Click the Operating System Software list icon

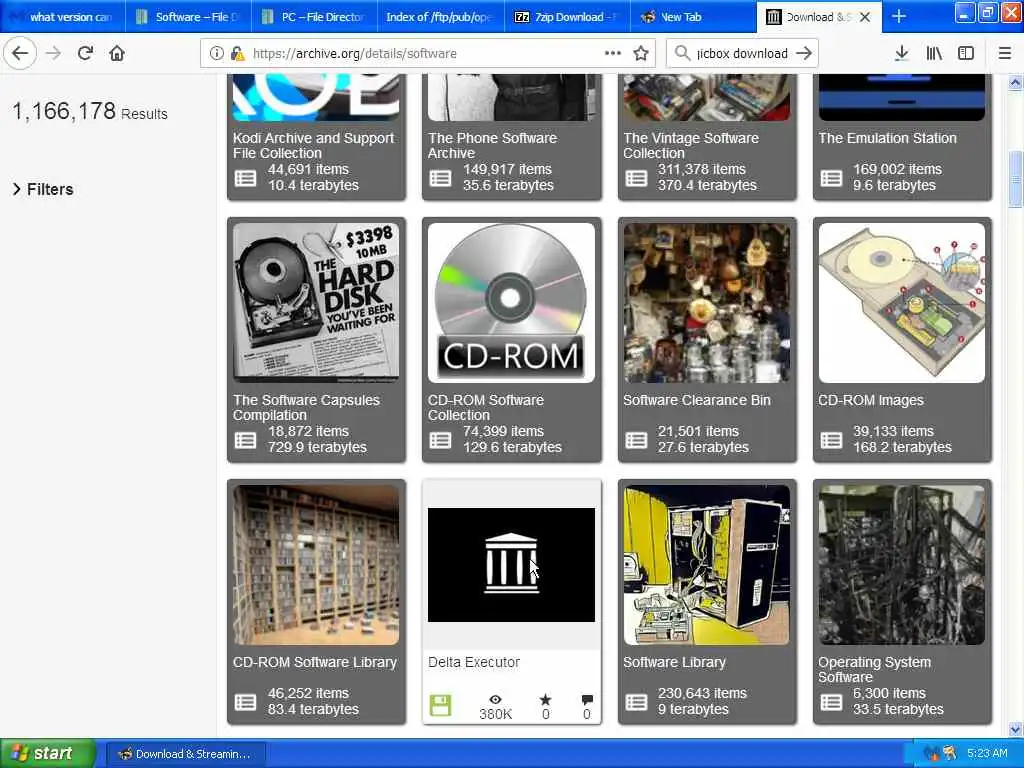coord(831,702)
